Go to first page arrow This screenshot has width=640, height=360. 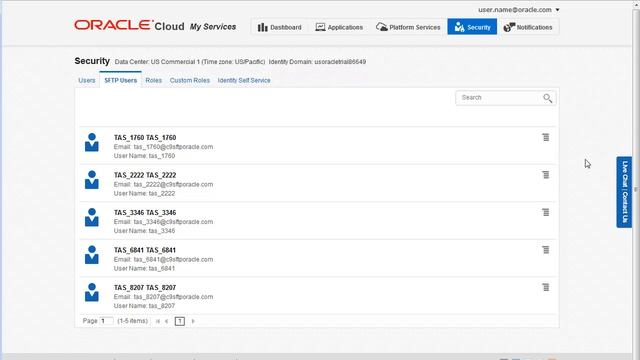tap(158, 321)
